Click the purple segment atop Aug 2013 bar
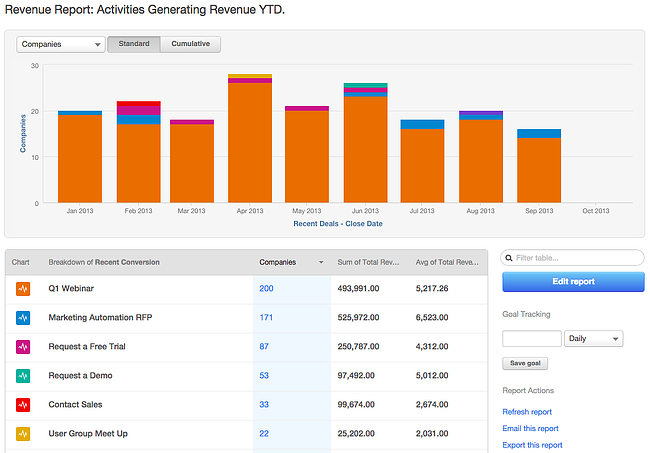 pyautogui.click(x=481, y=113)
